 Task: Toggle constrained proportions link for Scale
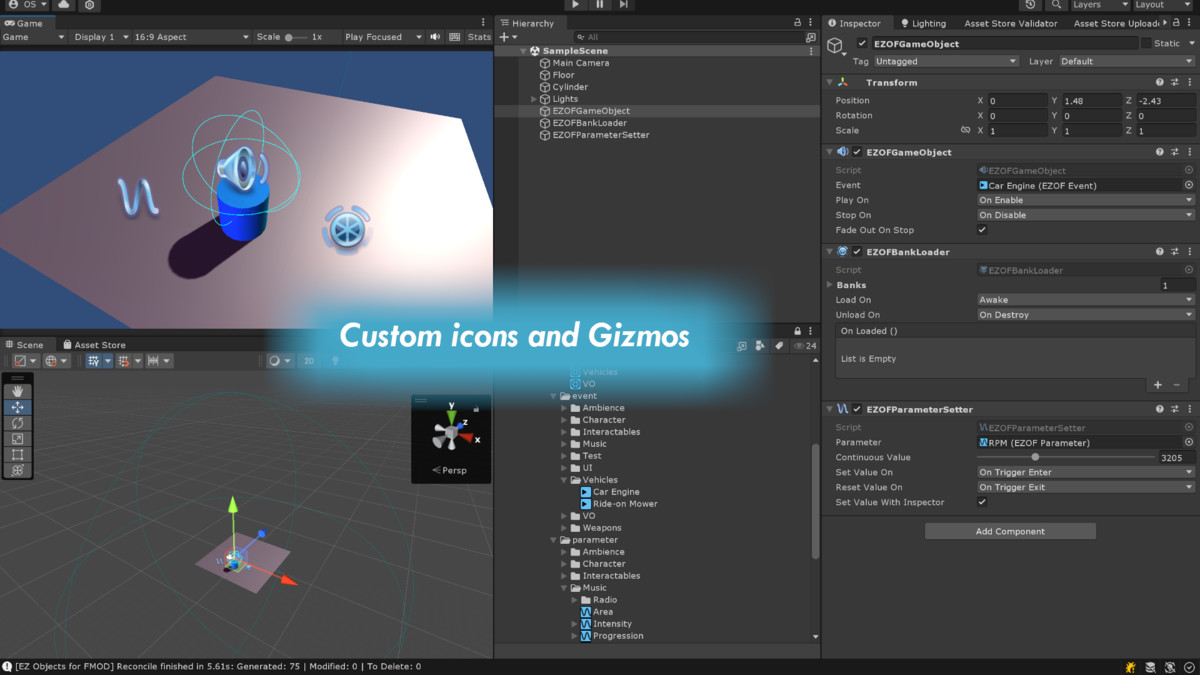point(965,131)
